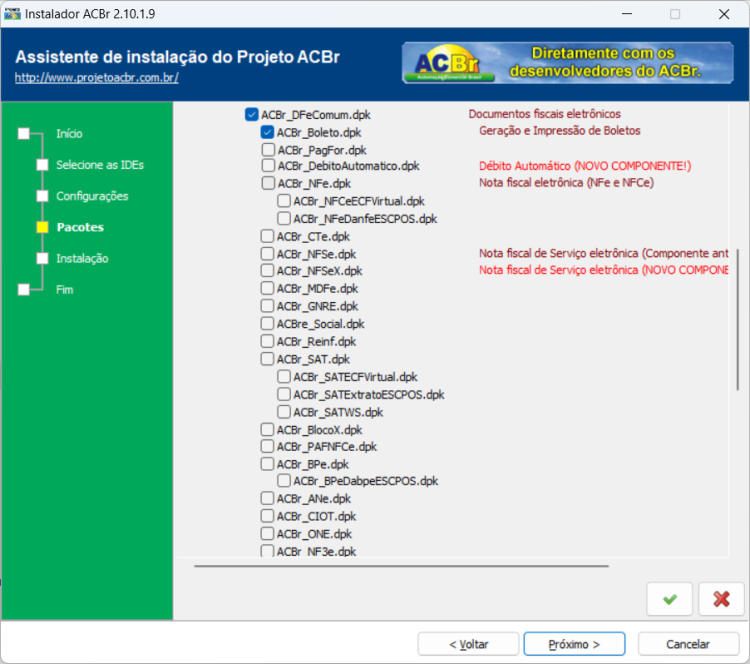Click the Voltar button
The image size is (750, 664).
tap(468, 644)
